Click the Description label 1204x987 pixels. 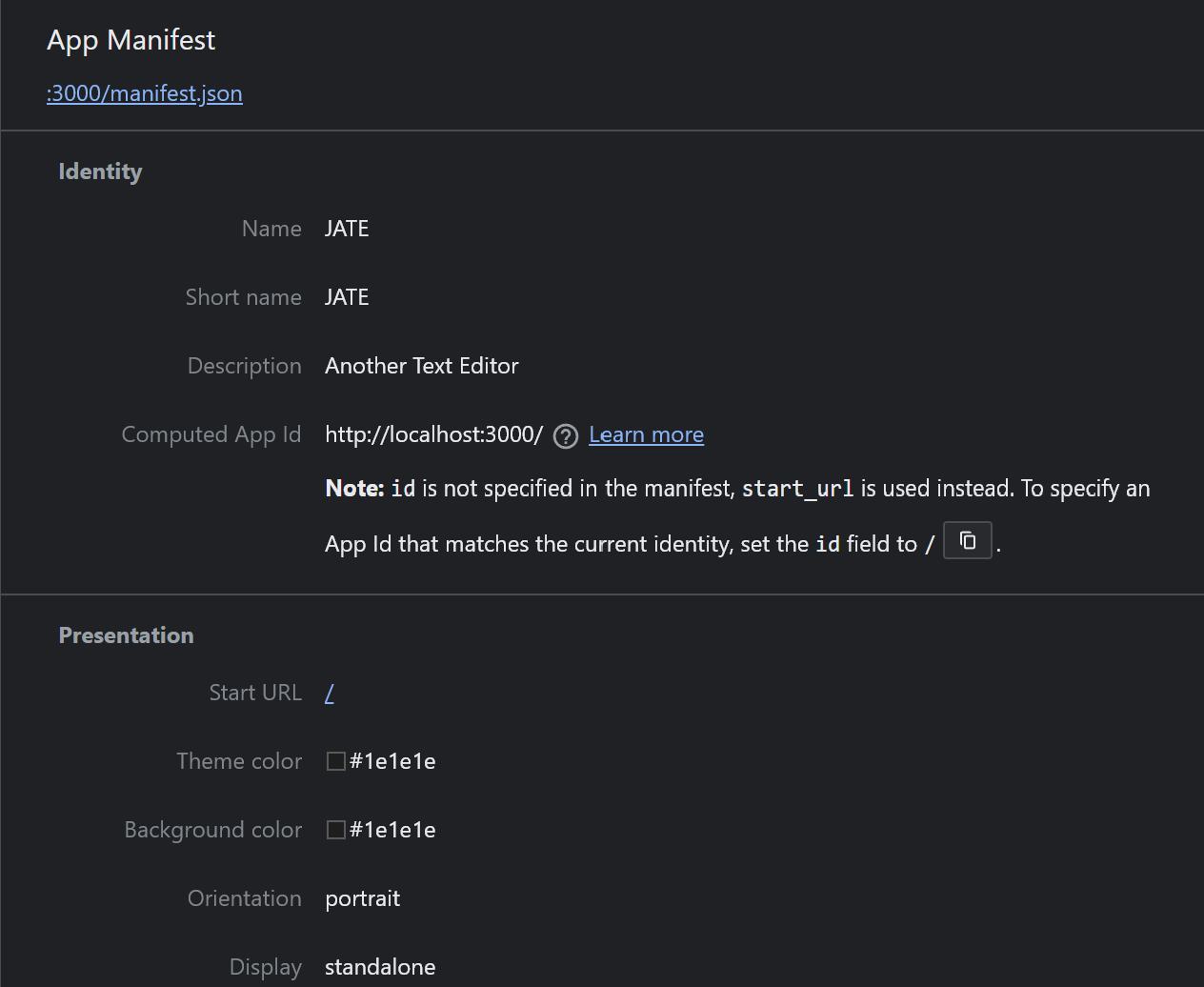[x=245, y=366]
